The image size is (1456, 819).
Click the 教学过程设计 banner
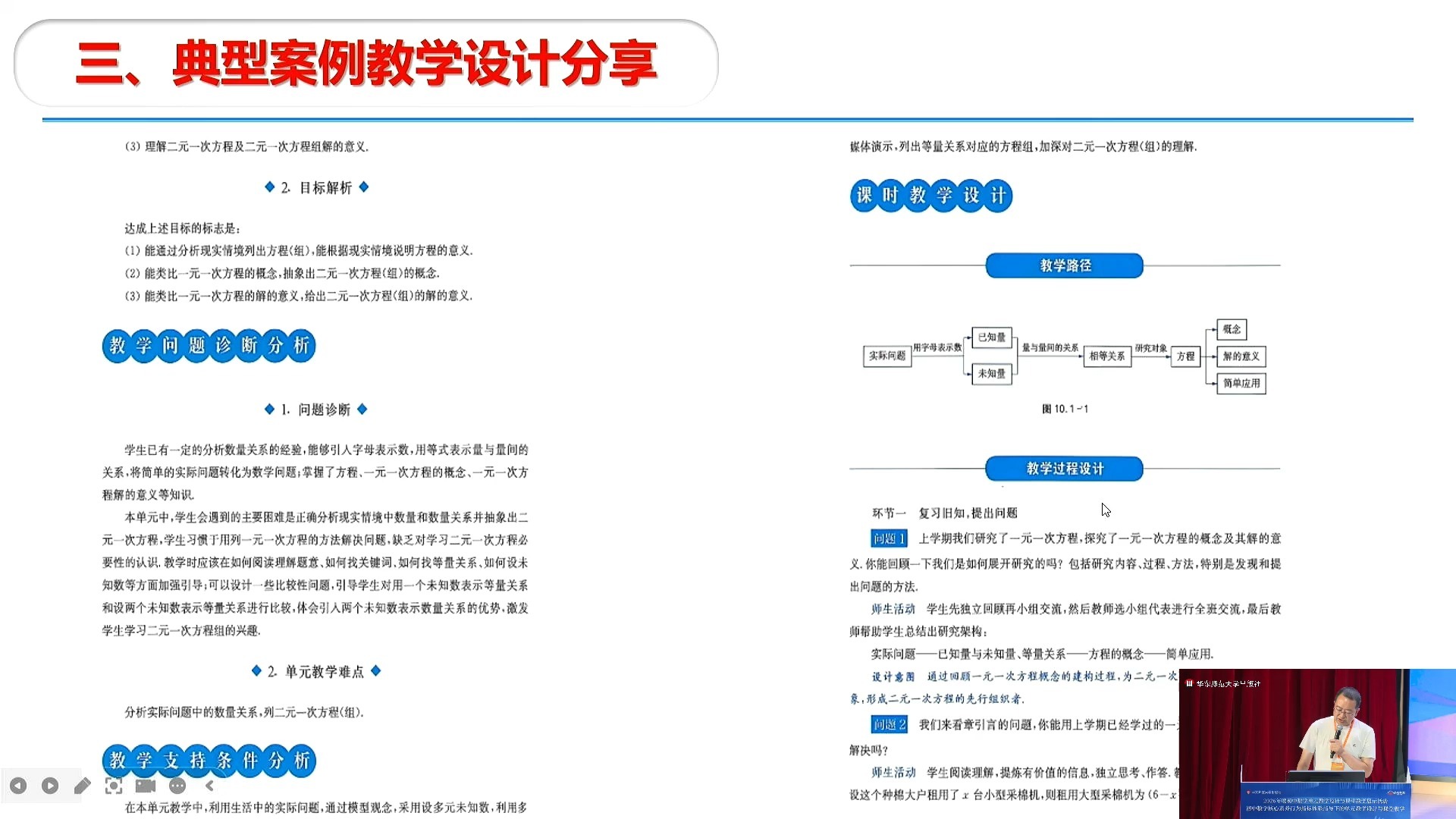(x=1065, y=469)
